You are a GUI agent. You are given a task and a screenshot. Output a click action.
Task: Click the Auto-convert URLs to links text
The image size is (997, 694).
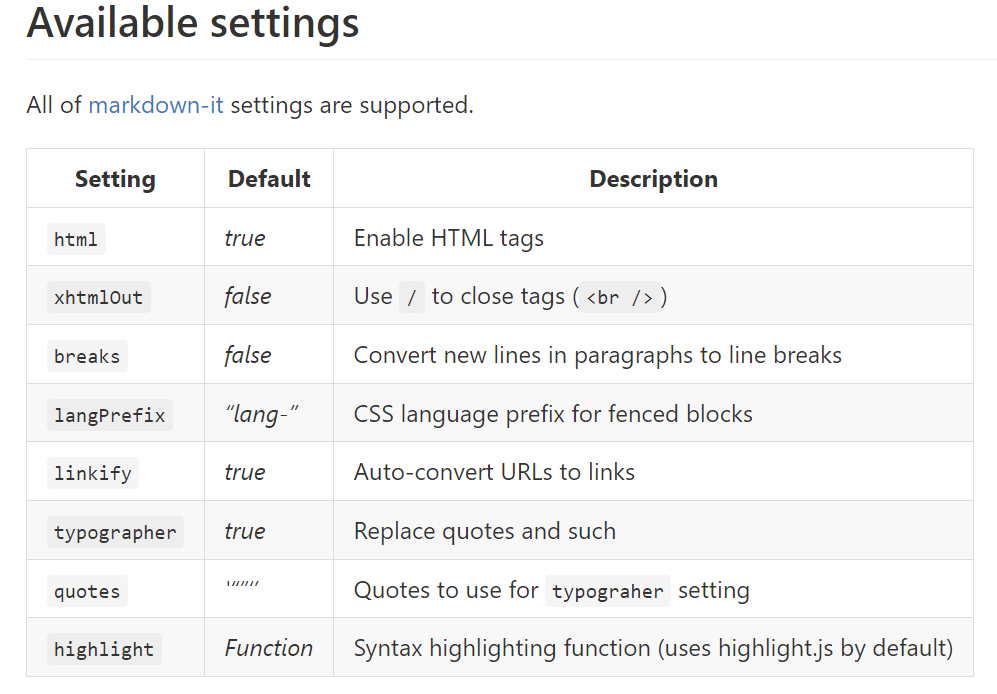click(x=494, y=472)
